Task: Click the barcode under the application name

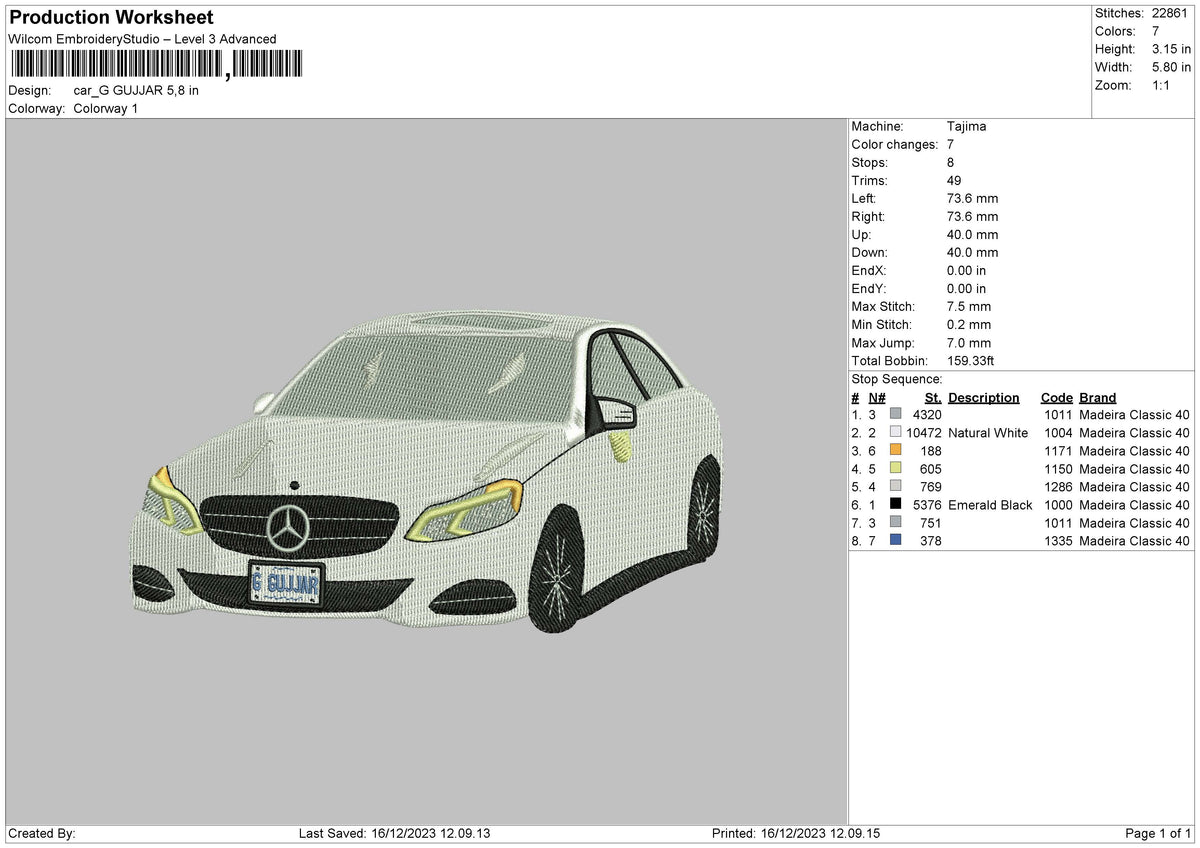Action: pos(155,66)
